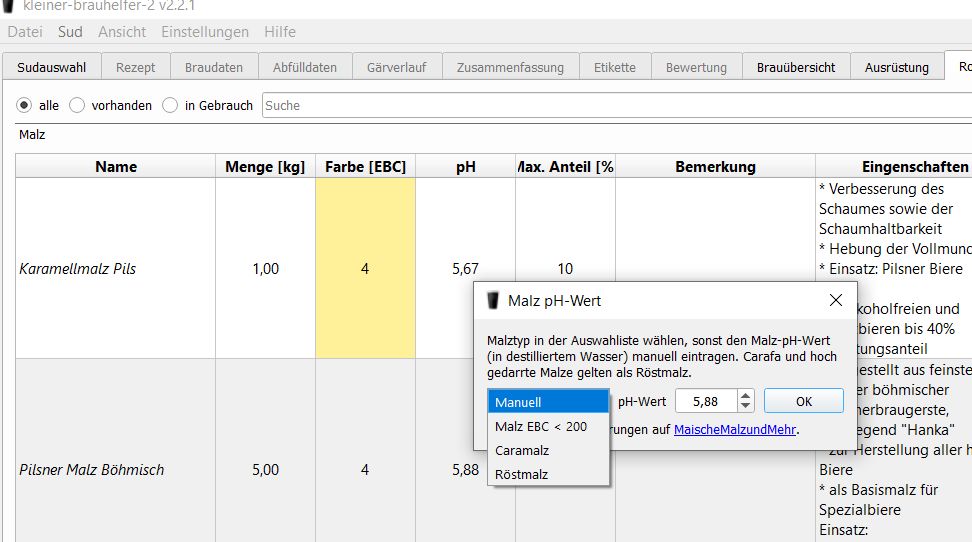Increase pH-Wert with the up arrow
The width and height of the screenshot is (972, 542).
click(745, 396)
